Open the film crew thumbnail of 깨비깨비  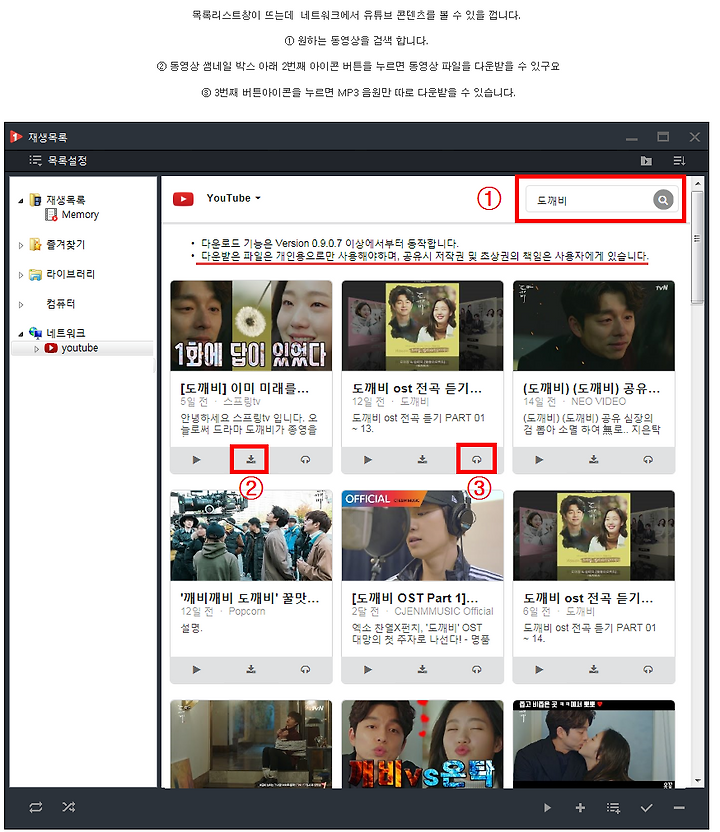click(251, 536)
